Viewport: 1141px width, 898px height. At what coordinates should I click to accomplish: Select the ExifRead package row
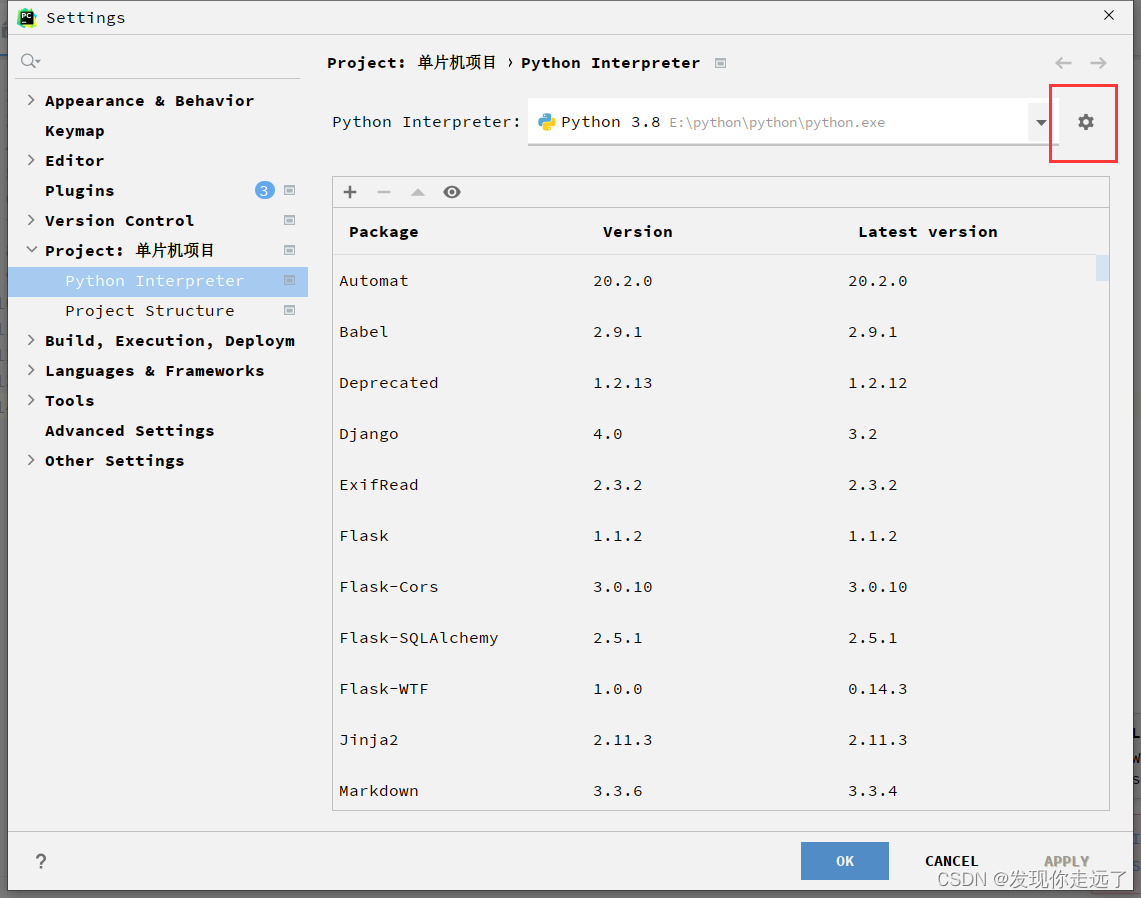point(715,485)
